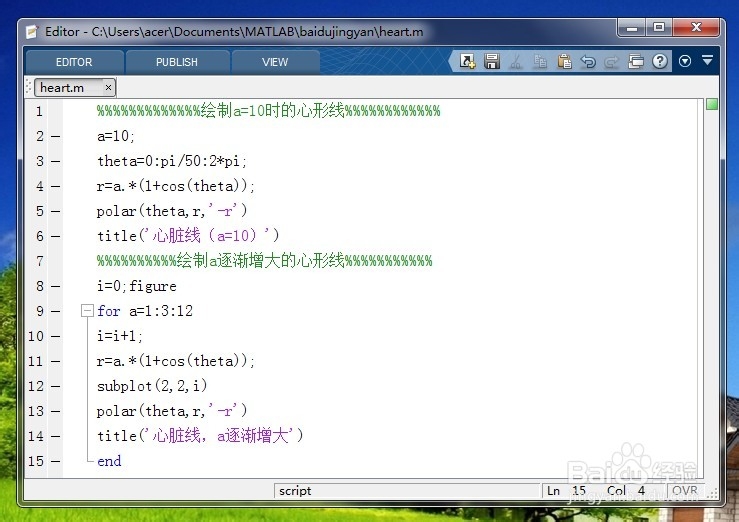Set breakpoint dash on line 3
The height and width of the screenshot is (522, 739).
tap(56, 162)
